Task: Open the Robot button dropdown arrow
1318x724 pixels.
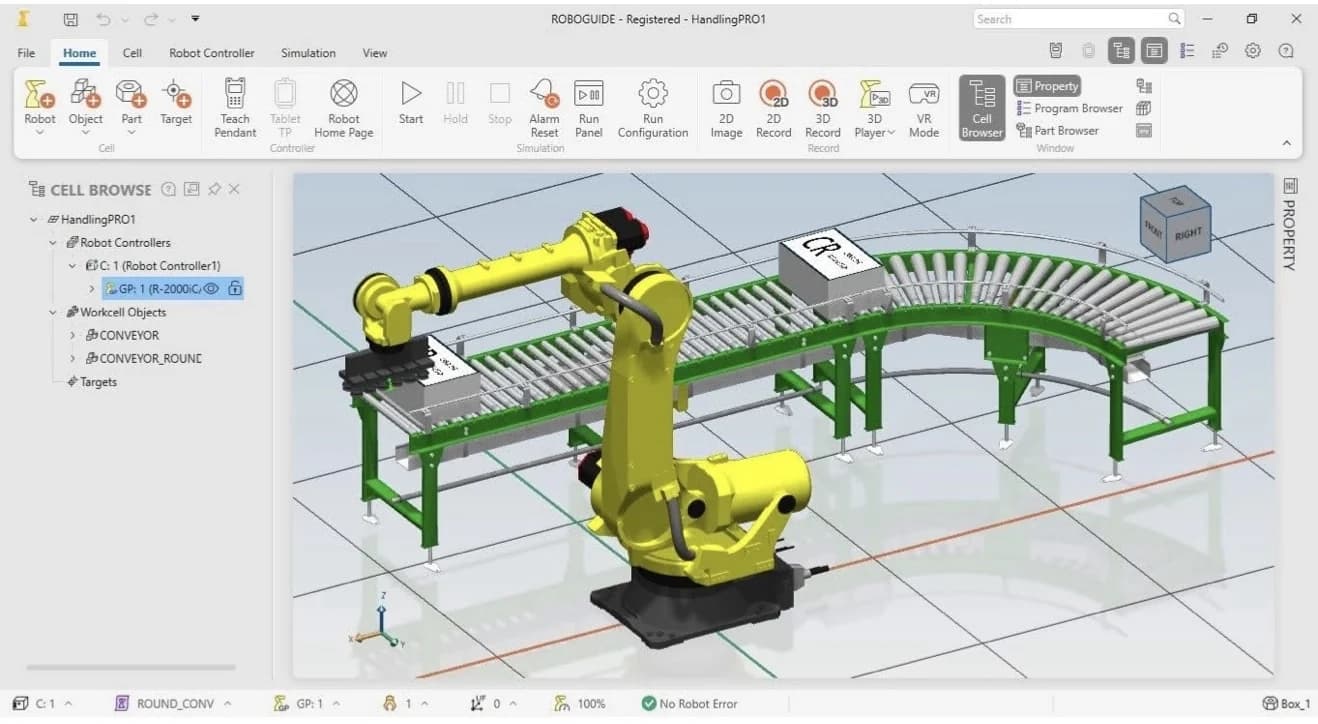Action: (x=40, y=132)
